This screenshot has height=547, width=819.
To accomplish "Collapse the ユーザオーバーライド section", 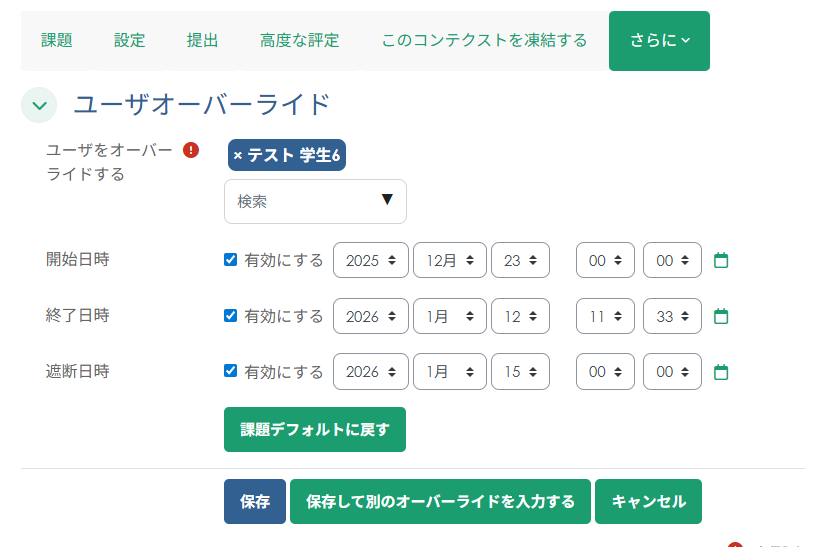I will (x=39, y=104).
